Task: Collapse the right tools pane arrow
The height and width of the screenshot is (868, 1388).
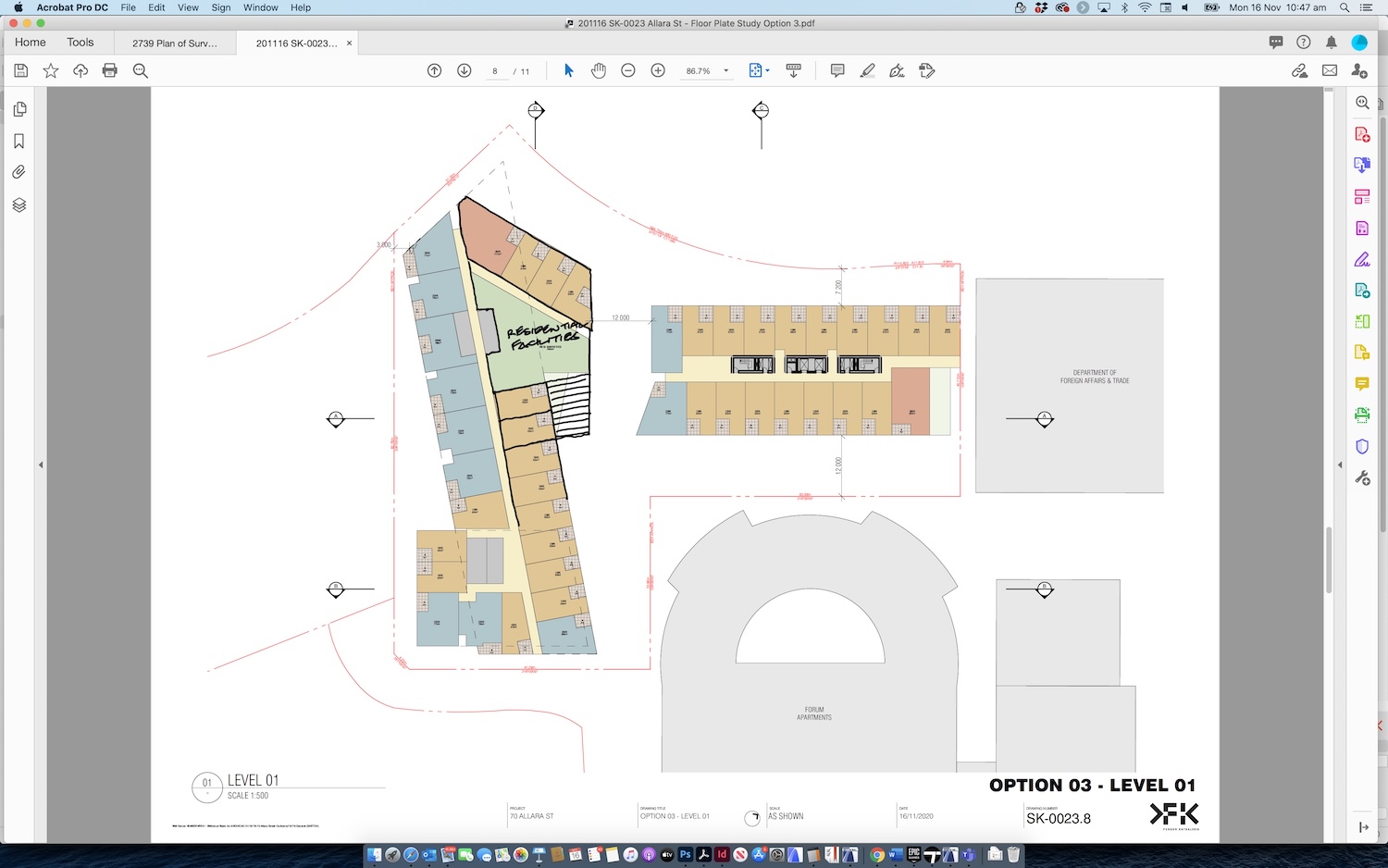Action: coord(1340,465)
